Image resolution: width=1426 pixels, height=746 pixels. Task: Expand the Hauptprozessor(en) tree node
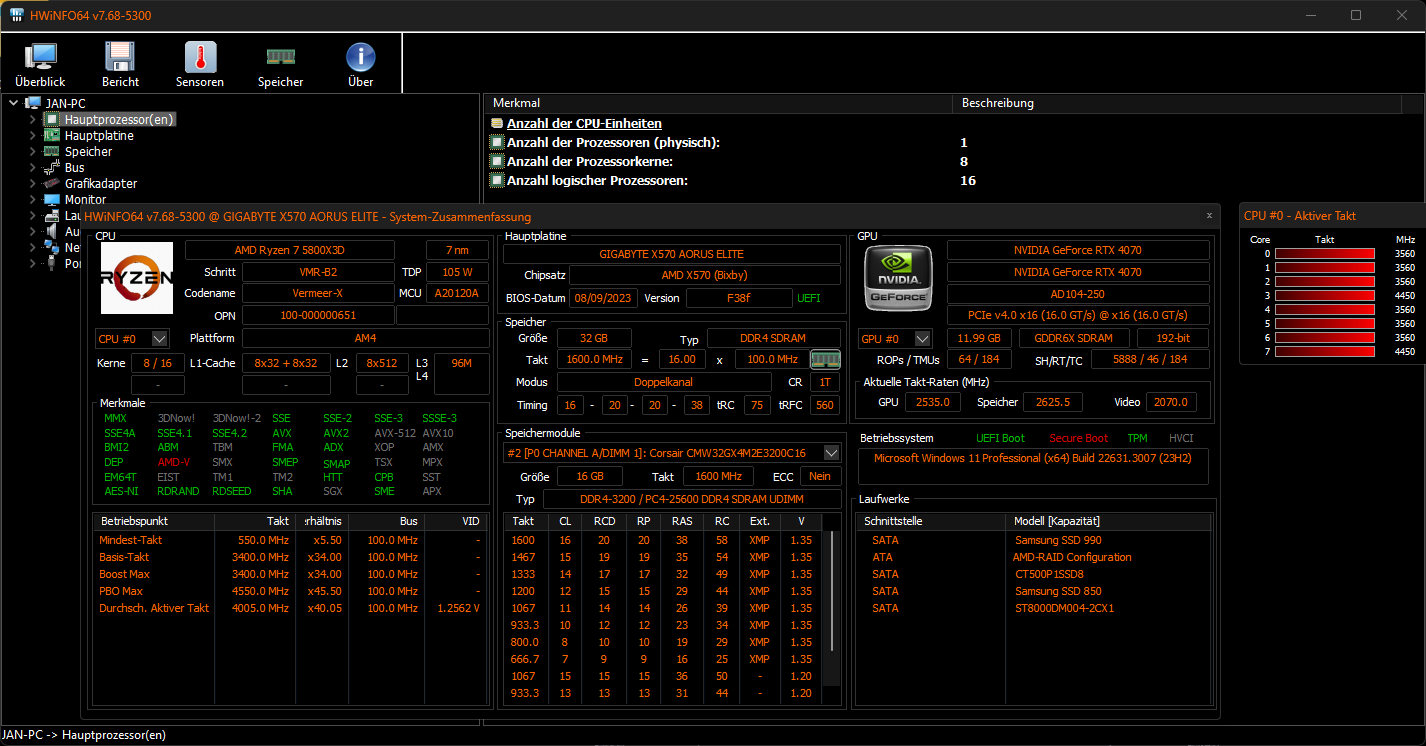pos(32,119)
